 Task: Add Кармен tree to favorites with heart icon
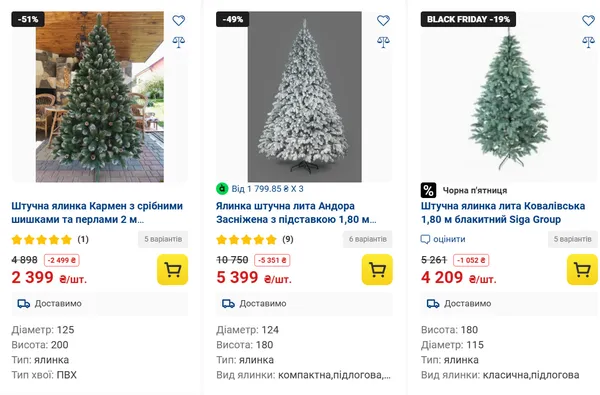[178, 20]
